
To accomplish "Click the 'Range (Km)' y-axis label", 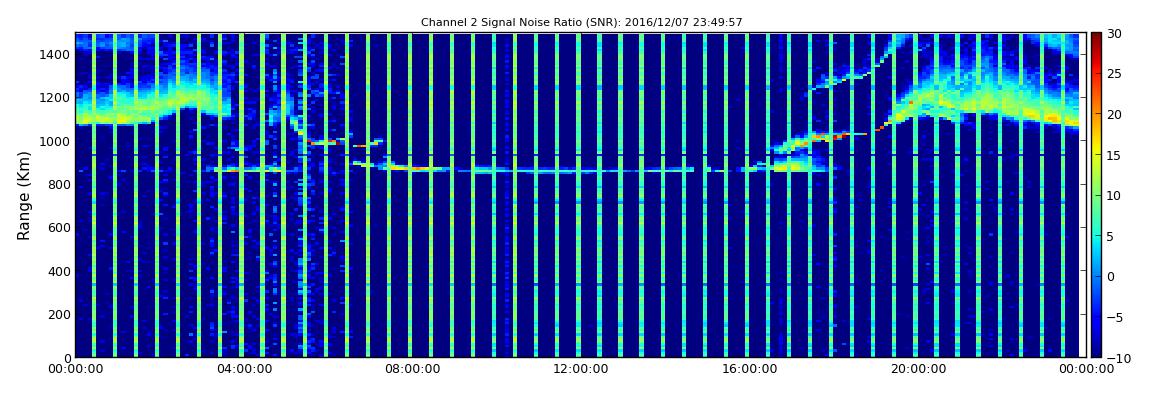I will coord(24,196).
